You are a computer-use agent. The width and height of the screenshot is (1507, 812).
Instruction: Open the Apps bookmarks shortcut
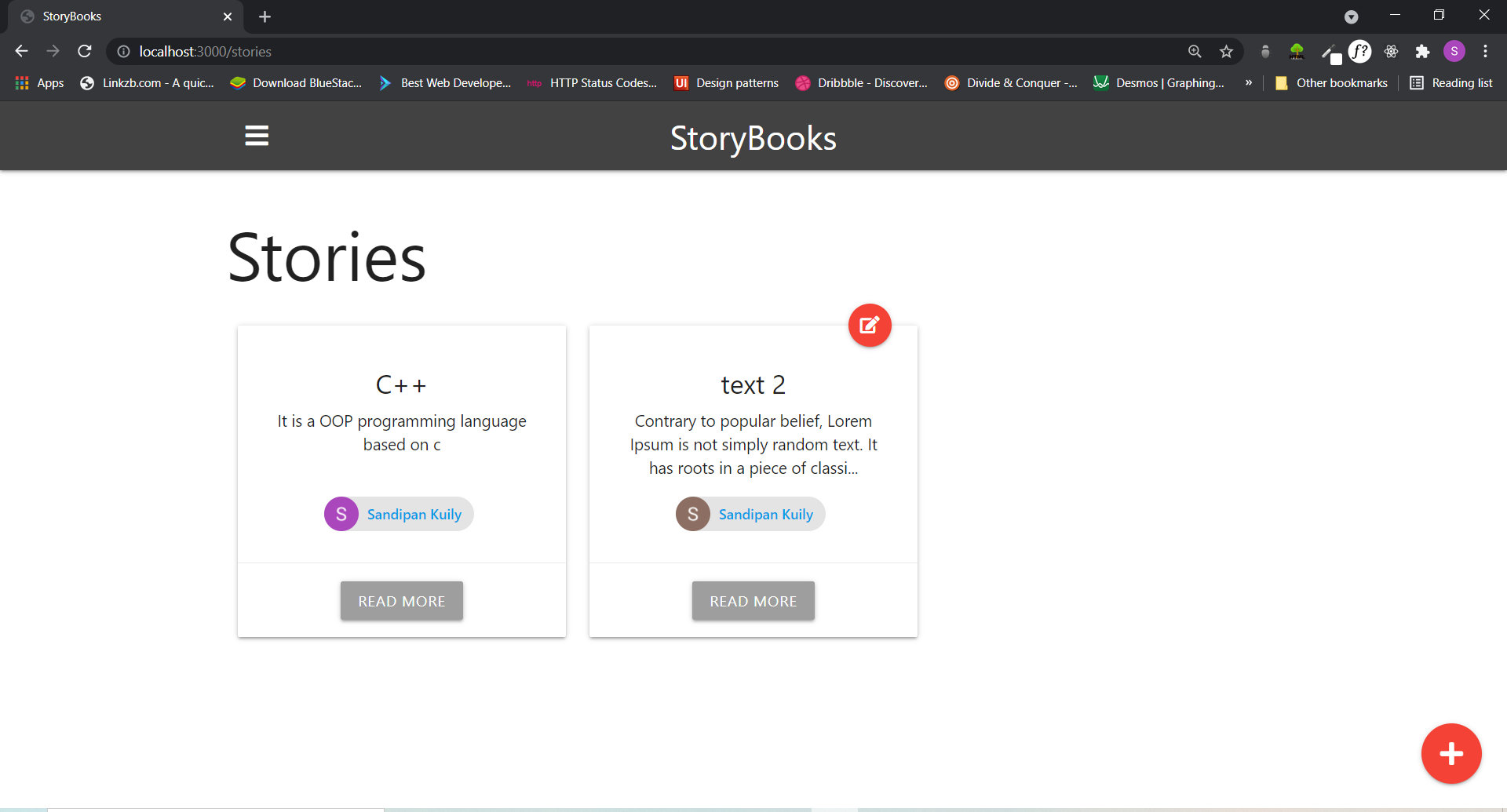click(x=39, y=82)
